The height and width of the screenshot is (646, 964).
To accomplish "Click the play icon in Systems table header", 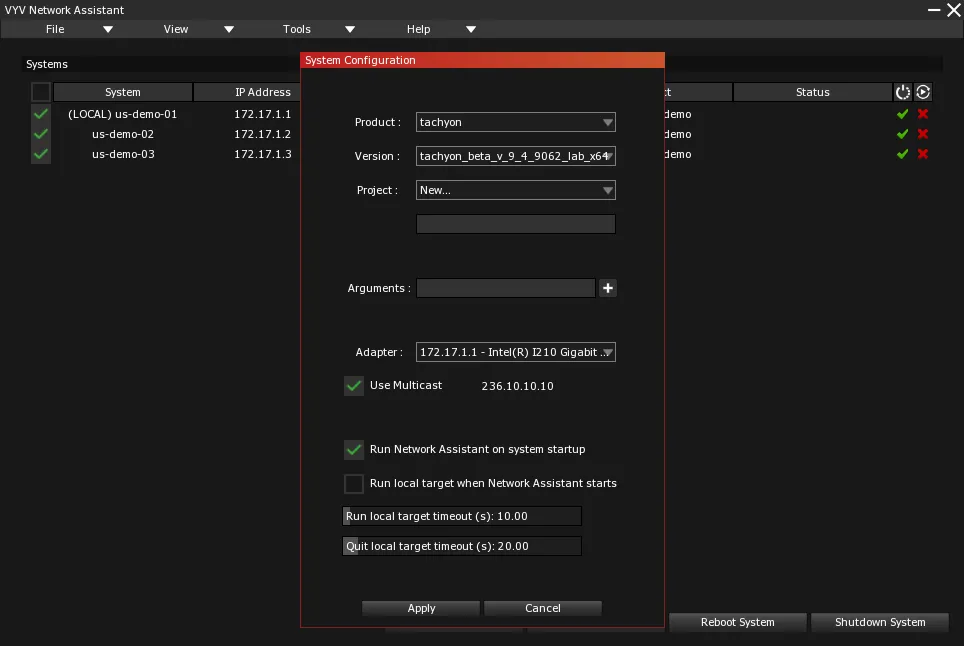I will [923, 92].
